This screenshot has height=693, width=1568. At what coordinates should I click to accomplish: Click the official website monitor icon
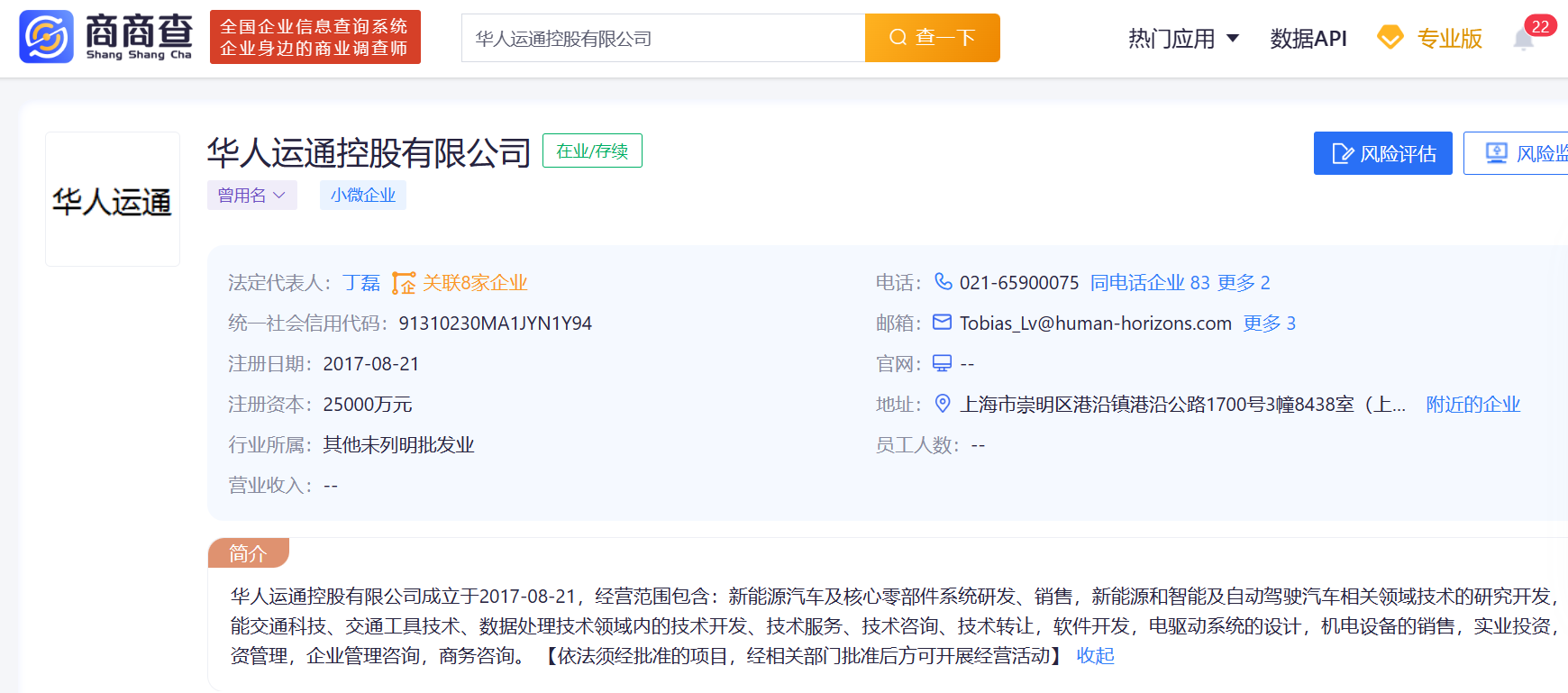coord(942,363)
